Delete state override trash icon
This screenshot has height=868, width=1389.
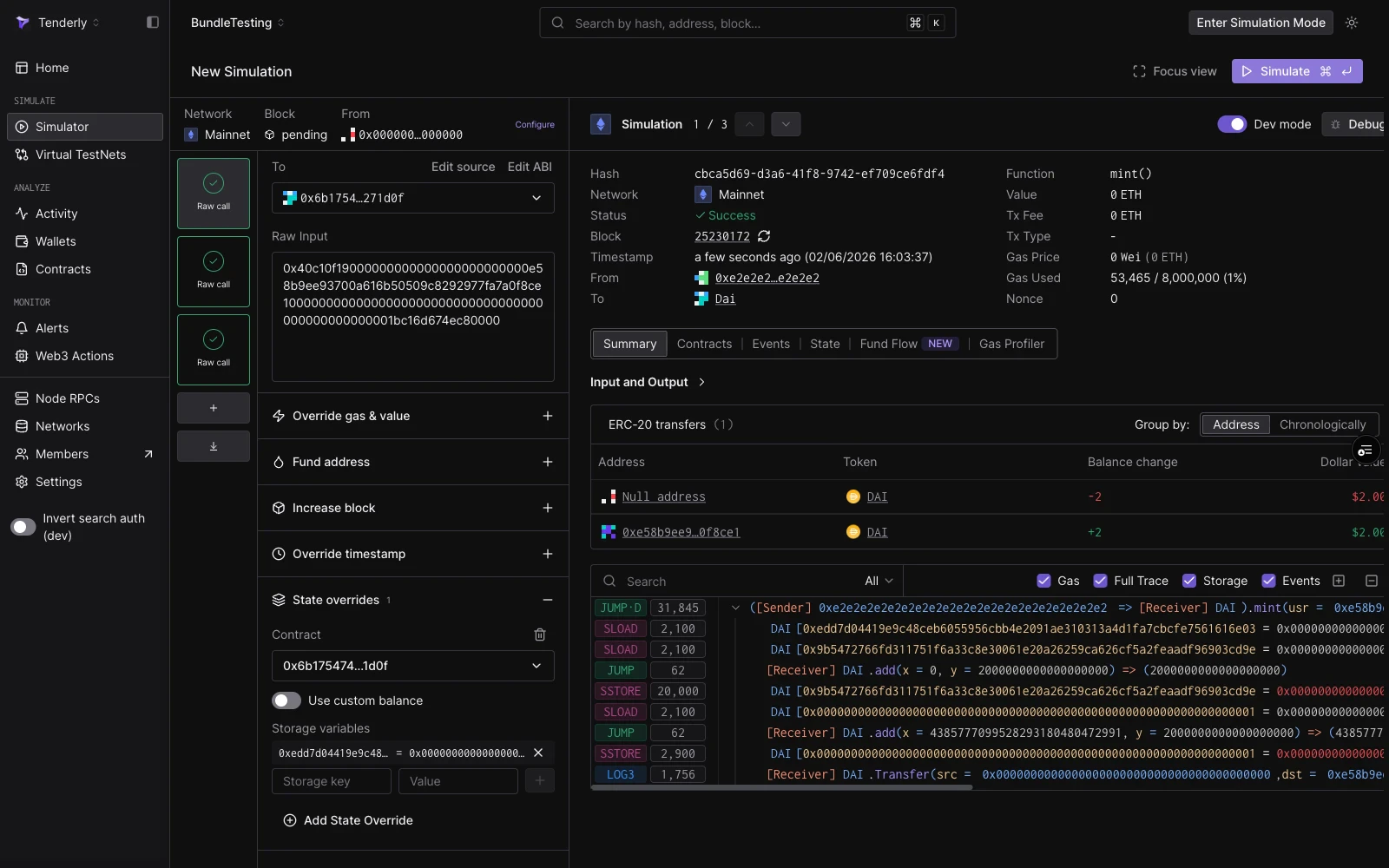click(x=540, y=635)
